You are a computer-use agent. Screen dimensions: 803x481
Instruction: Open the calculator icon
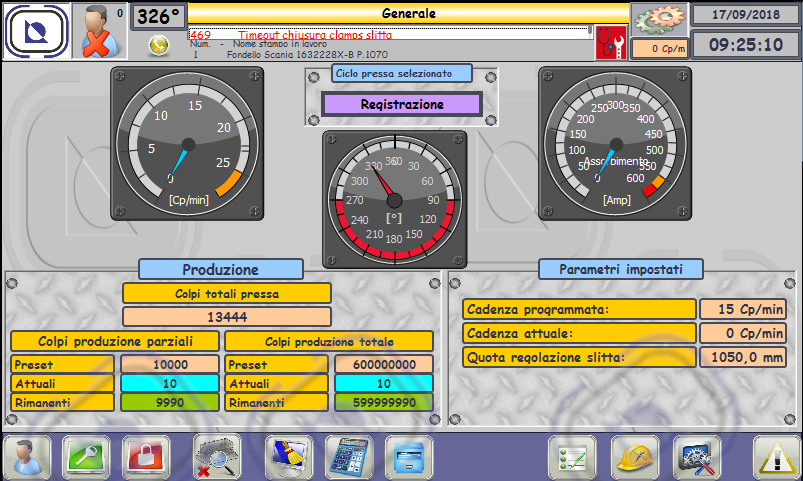point(348,458)
